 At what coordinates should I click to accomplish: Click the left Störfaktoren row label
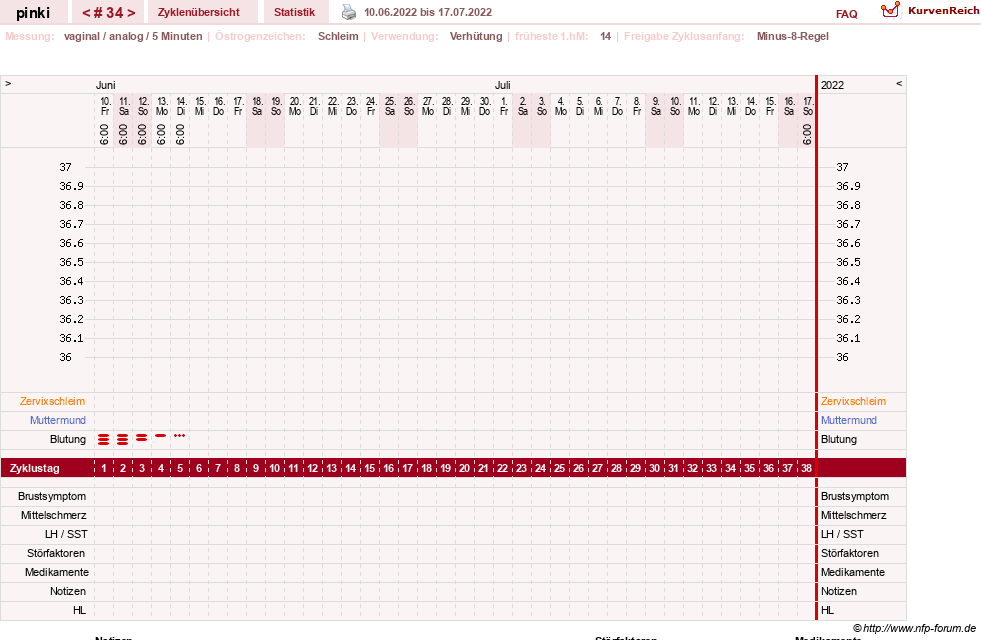(56, 553)
